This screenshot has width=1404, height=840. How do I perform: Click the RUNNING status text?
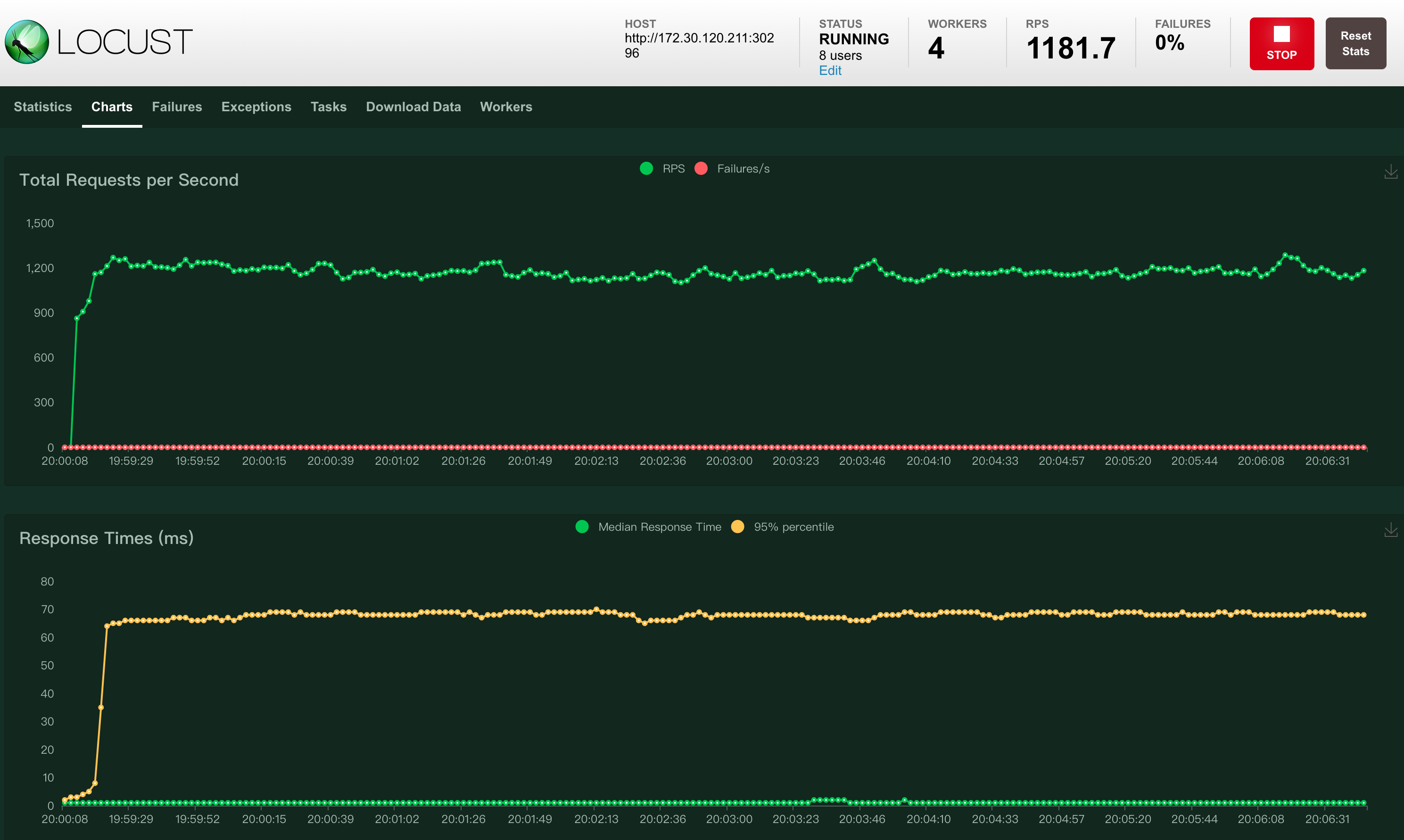click(x=854, y=39)
